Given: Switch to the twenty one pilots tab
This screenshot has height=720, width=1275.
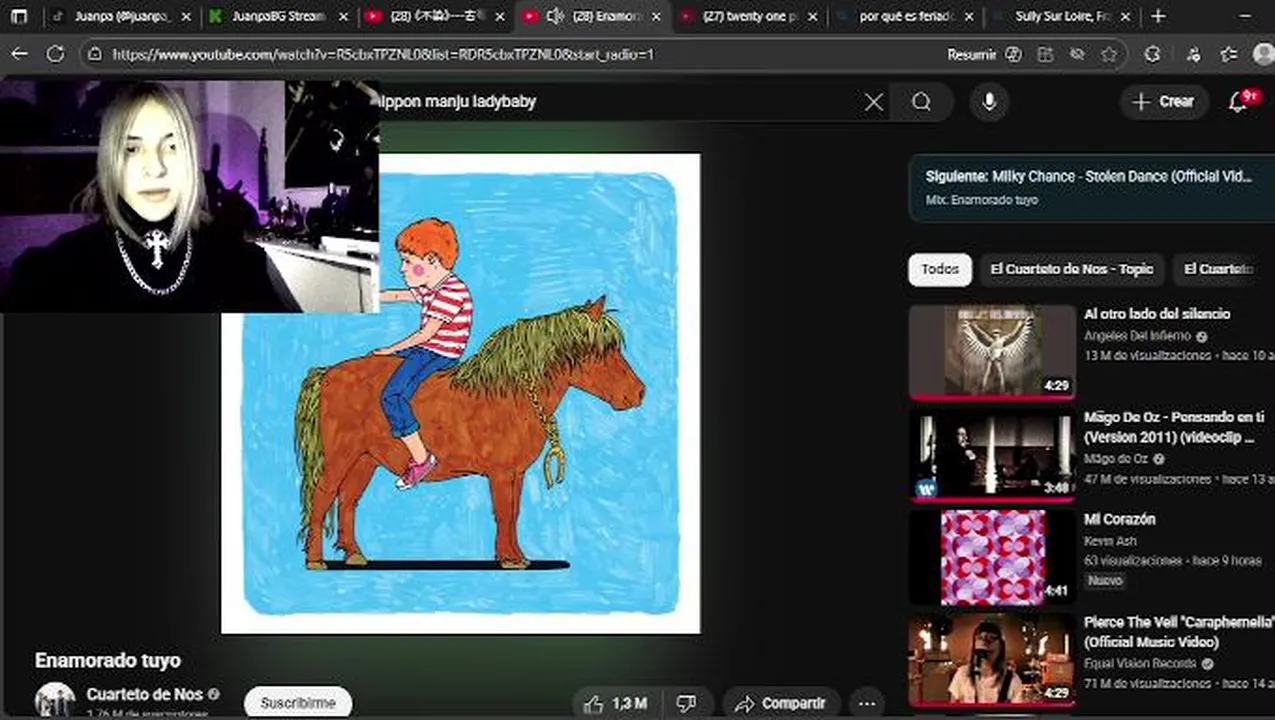Looking at the screenshot, I should pos(750,16).
